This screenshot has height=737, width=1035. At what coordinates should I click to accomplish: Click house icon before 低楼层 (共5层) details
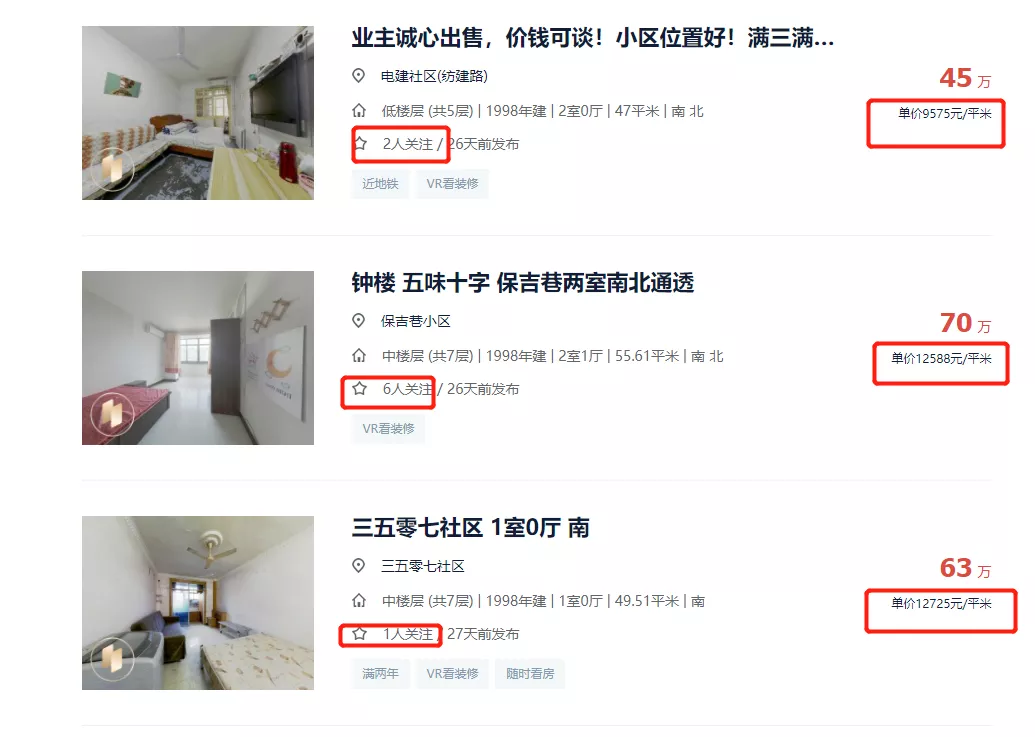pyautogui.click(x=359, y=110)
